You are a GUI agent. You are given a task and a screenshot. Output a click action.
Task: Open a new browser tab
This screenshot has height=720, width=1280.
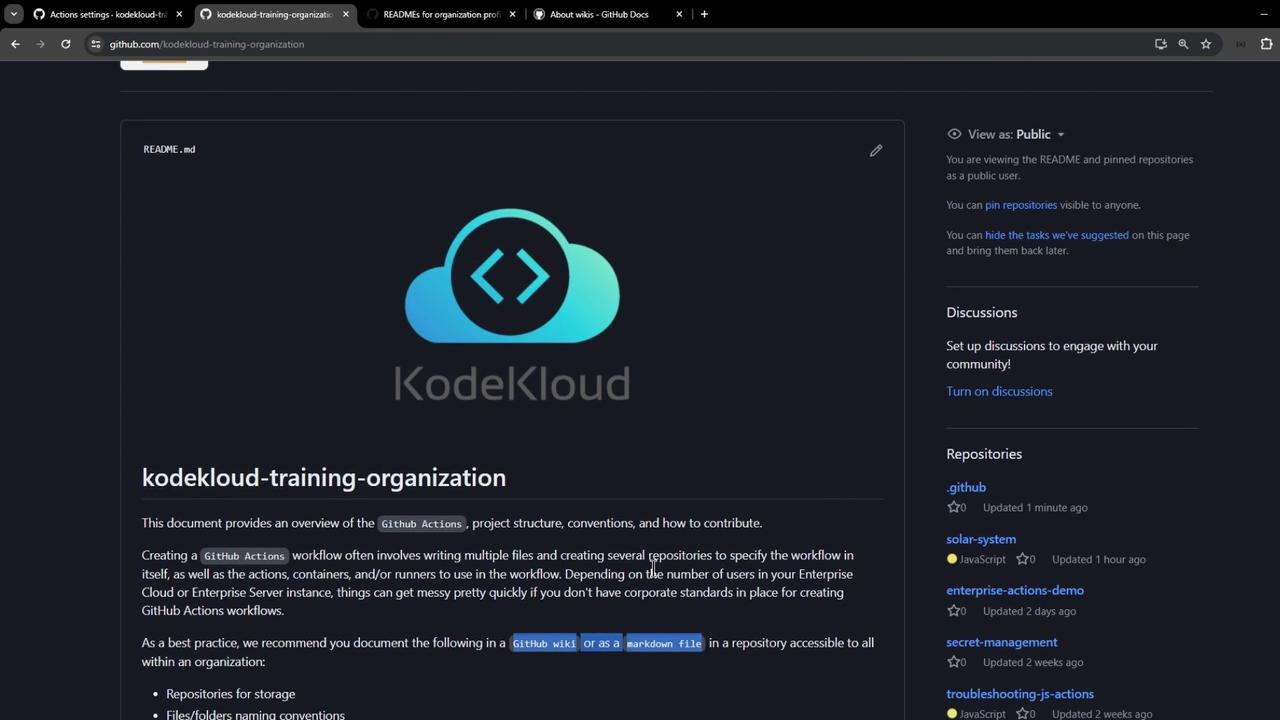(x=704, y=14)
